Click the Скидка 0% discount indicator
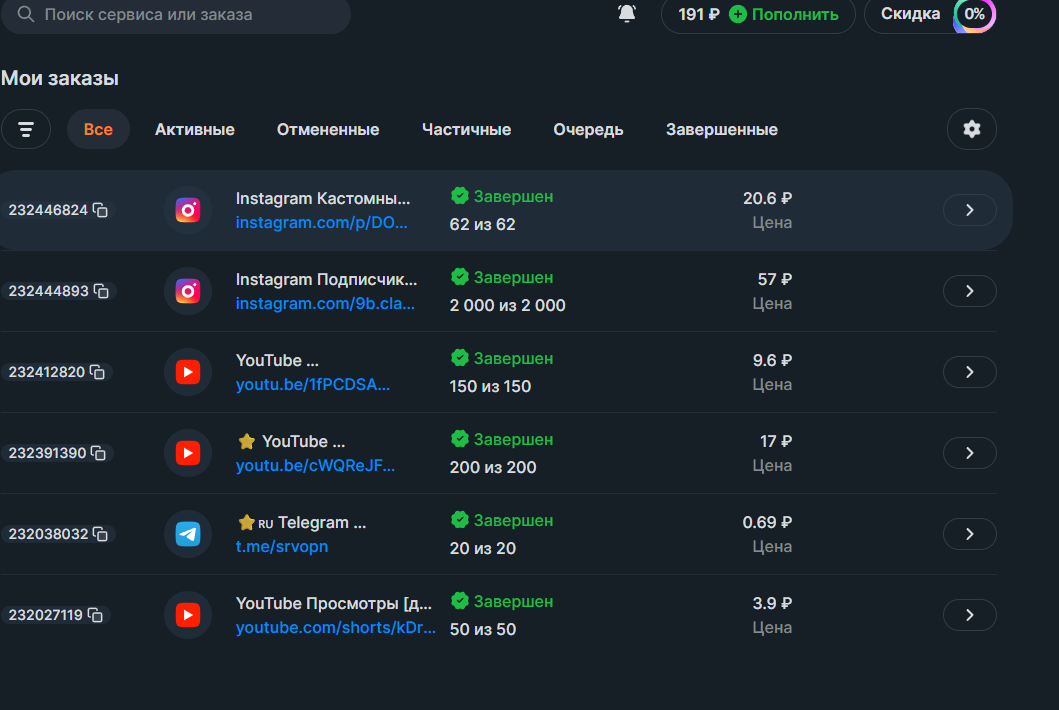The width and height of the screenshot is (1059, 710). [x=930, y=14]
